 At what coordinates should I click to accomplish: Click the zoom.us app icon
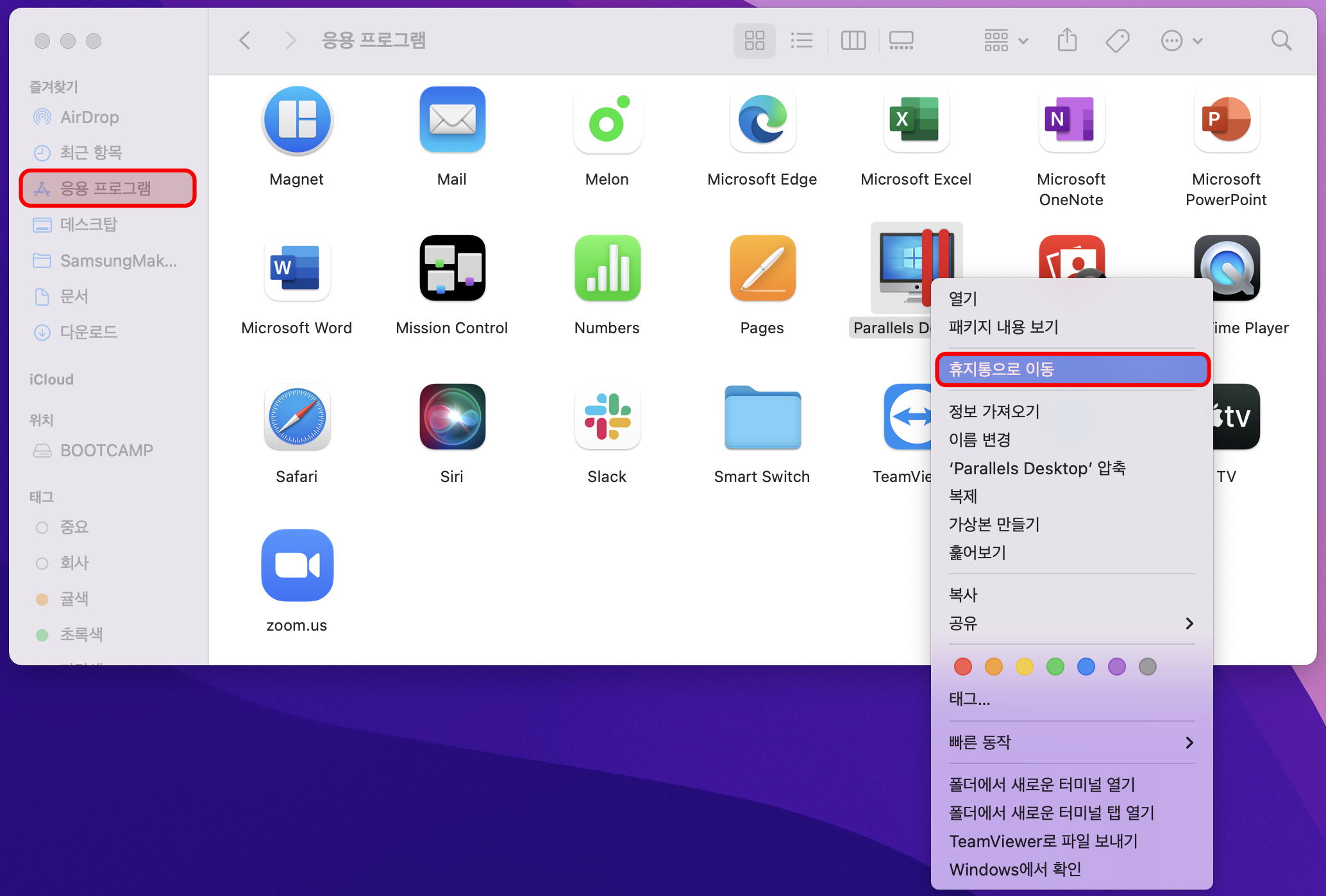[x=297, y=565]
